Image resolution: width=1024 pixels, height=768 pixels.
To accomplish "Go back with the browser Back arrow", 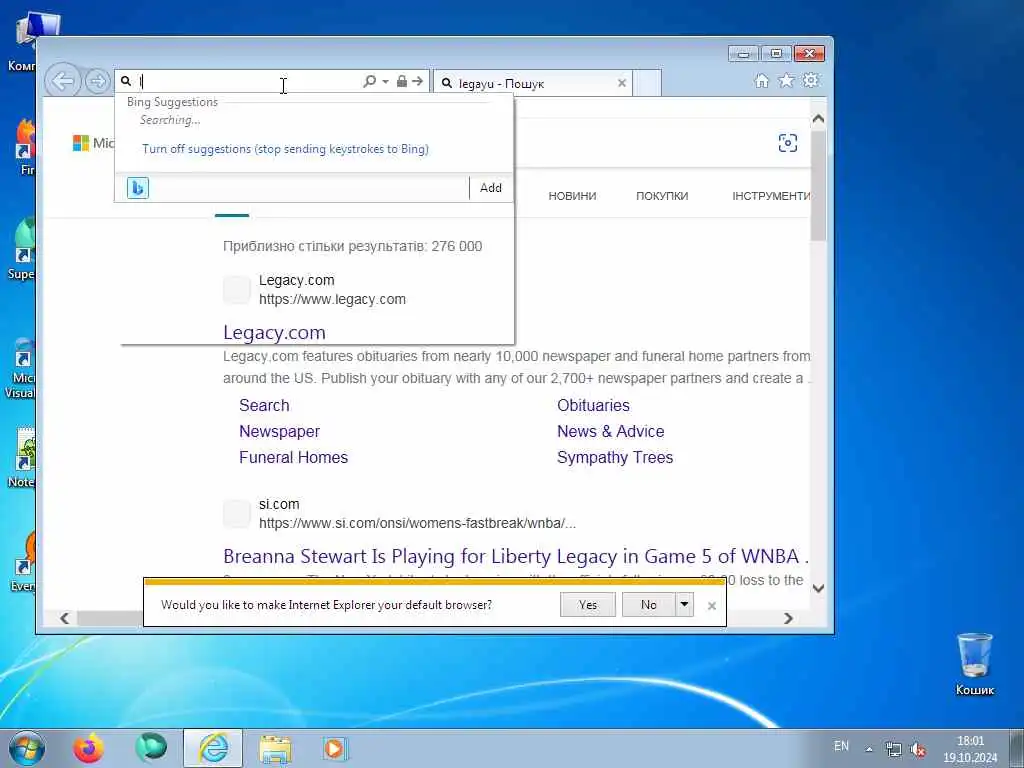I will click(63, 82).
